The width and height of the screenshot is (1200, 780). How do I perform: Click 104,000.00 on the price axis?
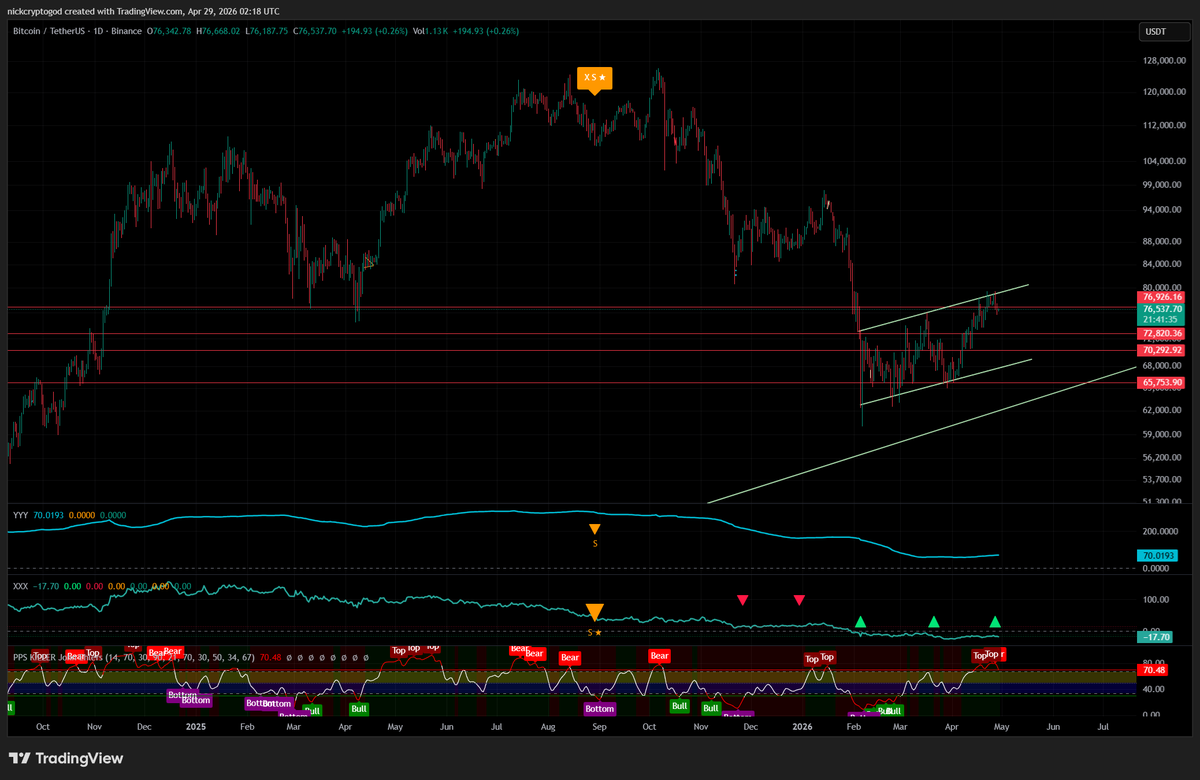[x=1165, y=161]
